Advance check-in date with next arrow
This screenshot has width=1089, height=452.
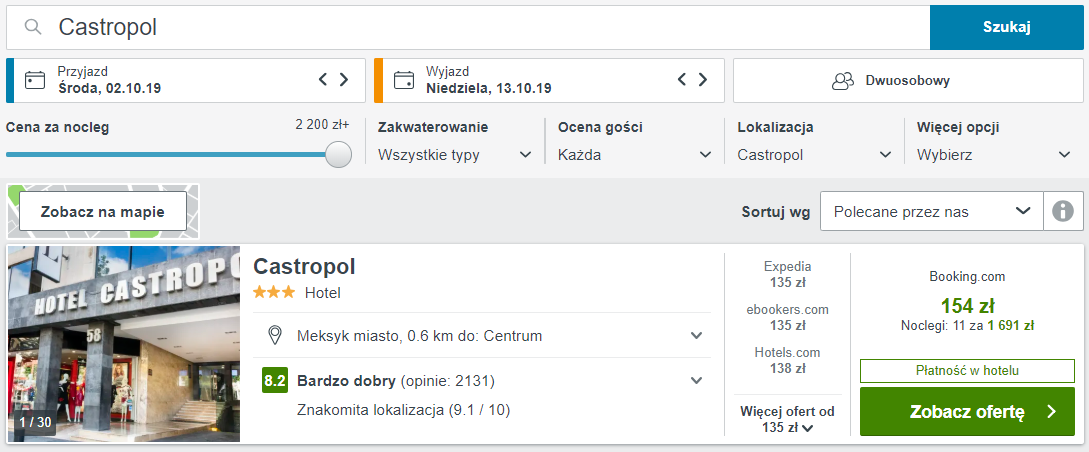(344, 79)
